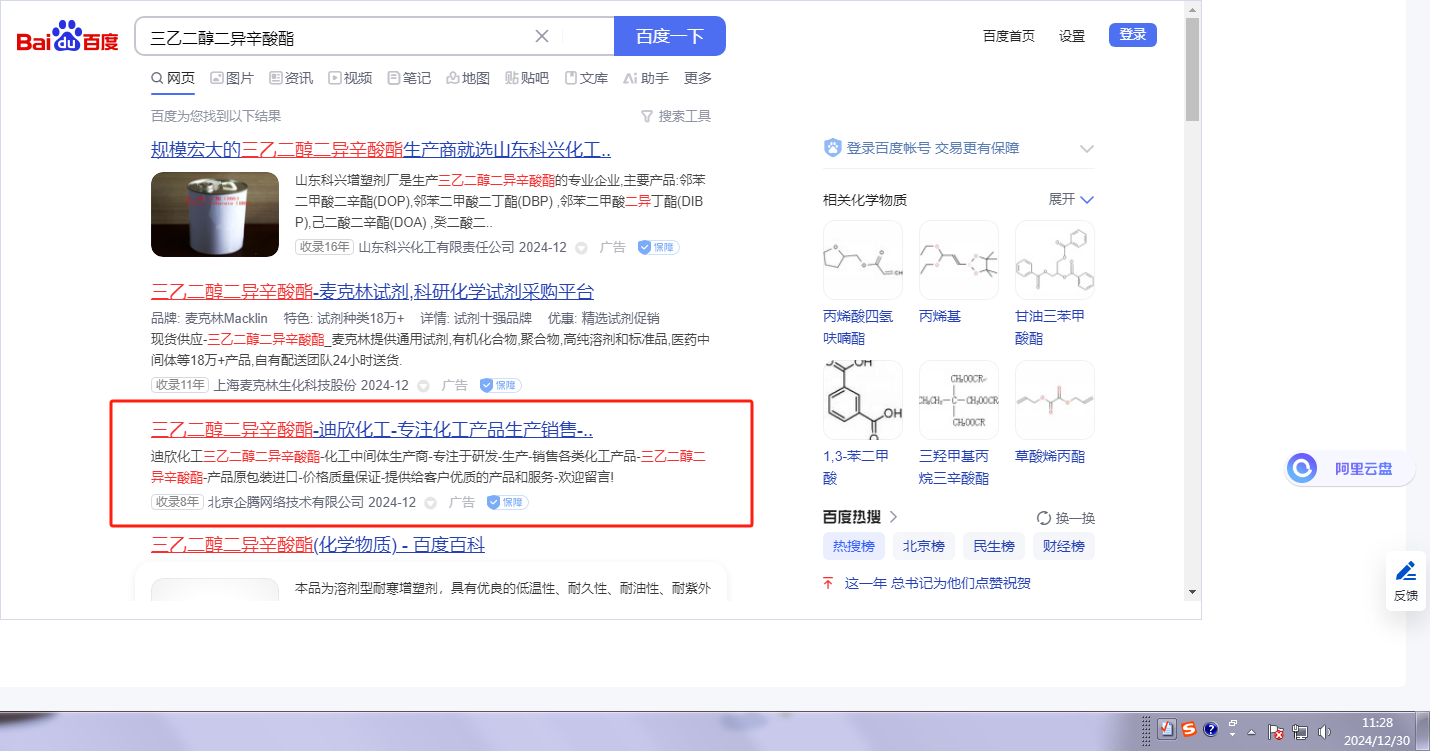Open the 更多 search categories menu
Image resolution: width=1430 pixels, height=751 pixels.
coord(698,78)
